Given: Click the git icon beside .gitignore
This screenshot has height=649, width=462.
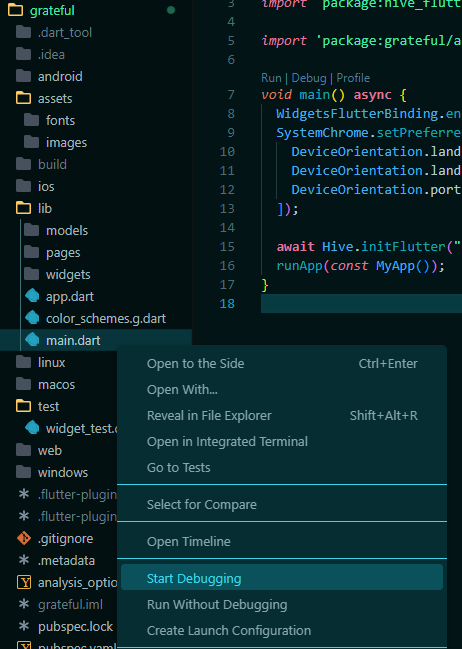Looking at the screenshot, I should pos(24,538).
